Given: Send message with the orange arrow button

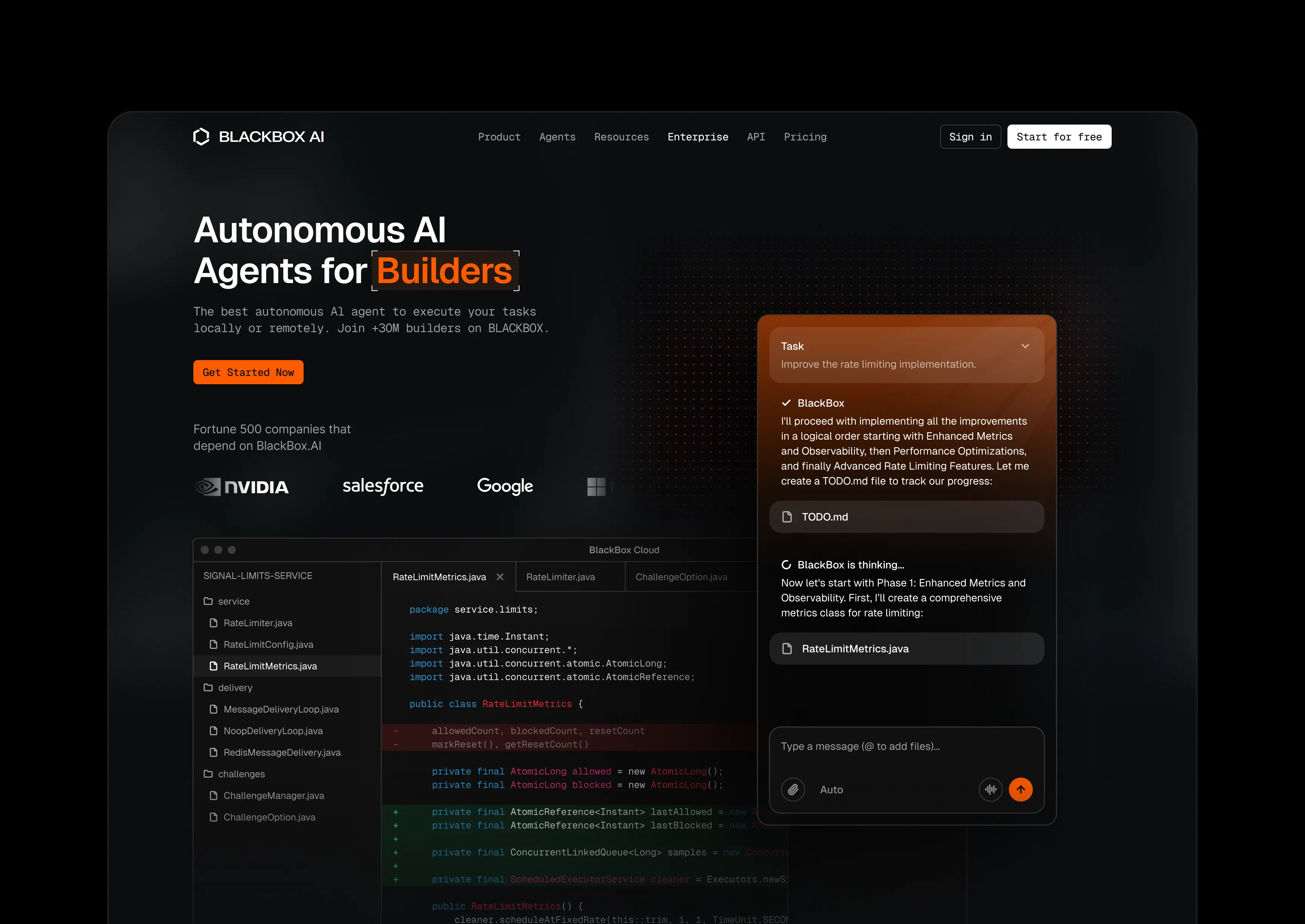Looking at the screenshot, I should click(x=1020, y=789).
